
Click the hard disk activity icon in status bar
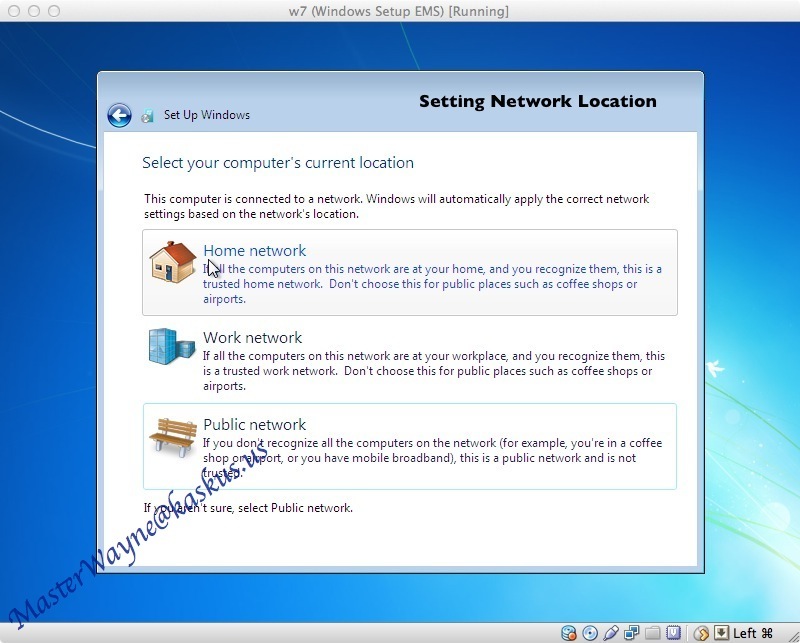[567, 632]
